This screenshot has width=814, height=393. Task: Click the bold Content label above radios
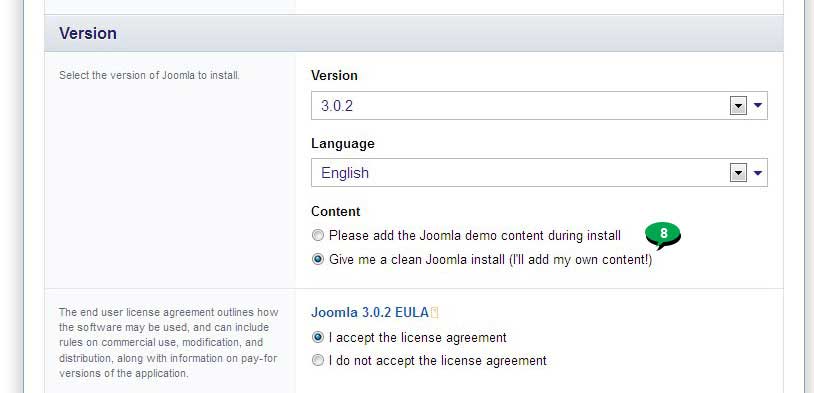coord(335,212)
